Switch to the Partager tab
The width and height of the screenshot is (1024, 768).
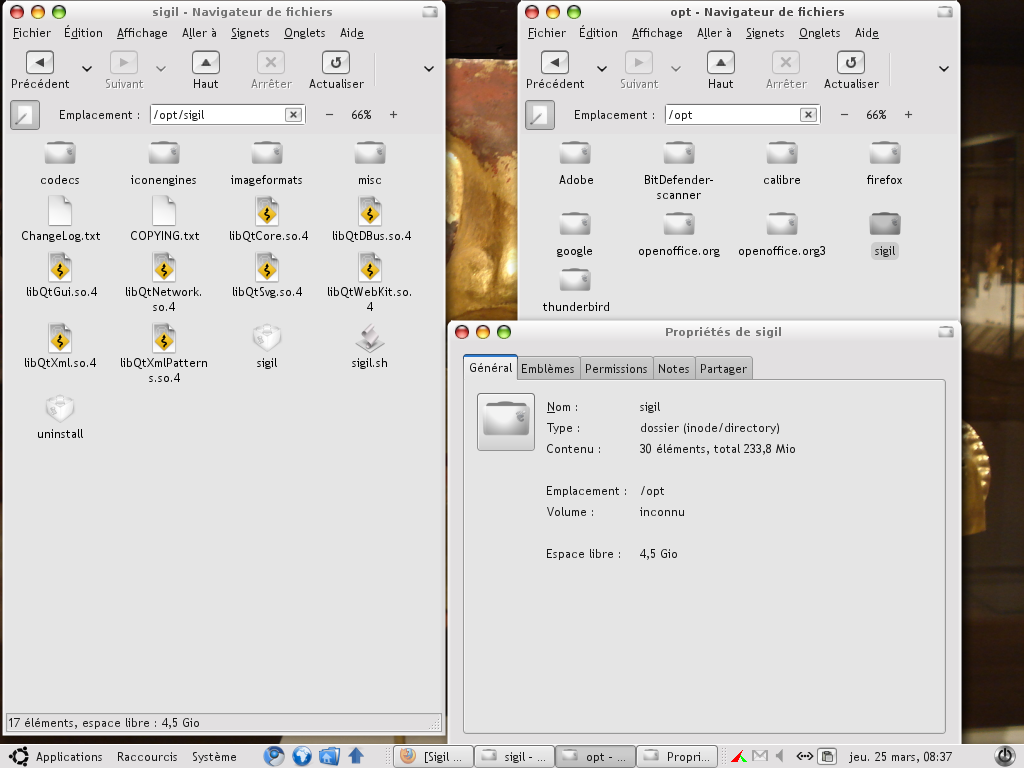pos(724,368)
